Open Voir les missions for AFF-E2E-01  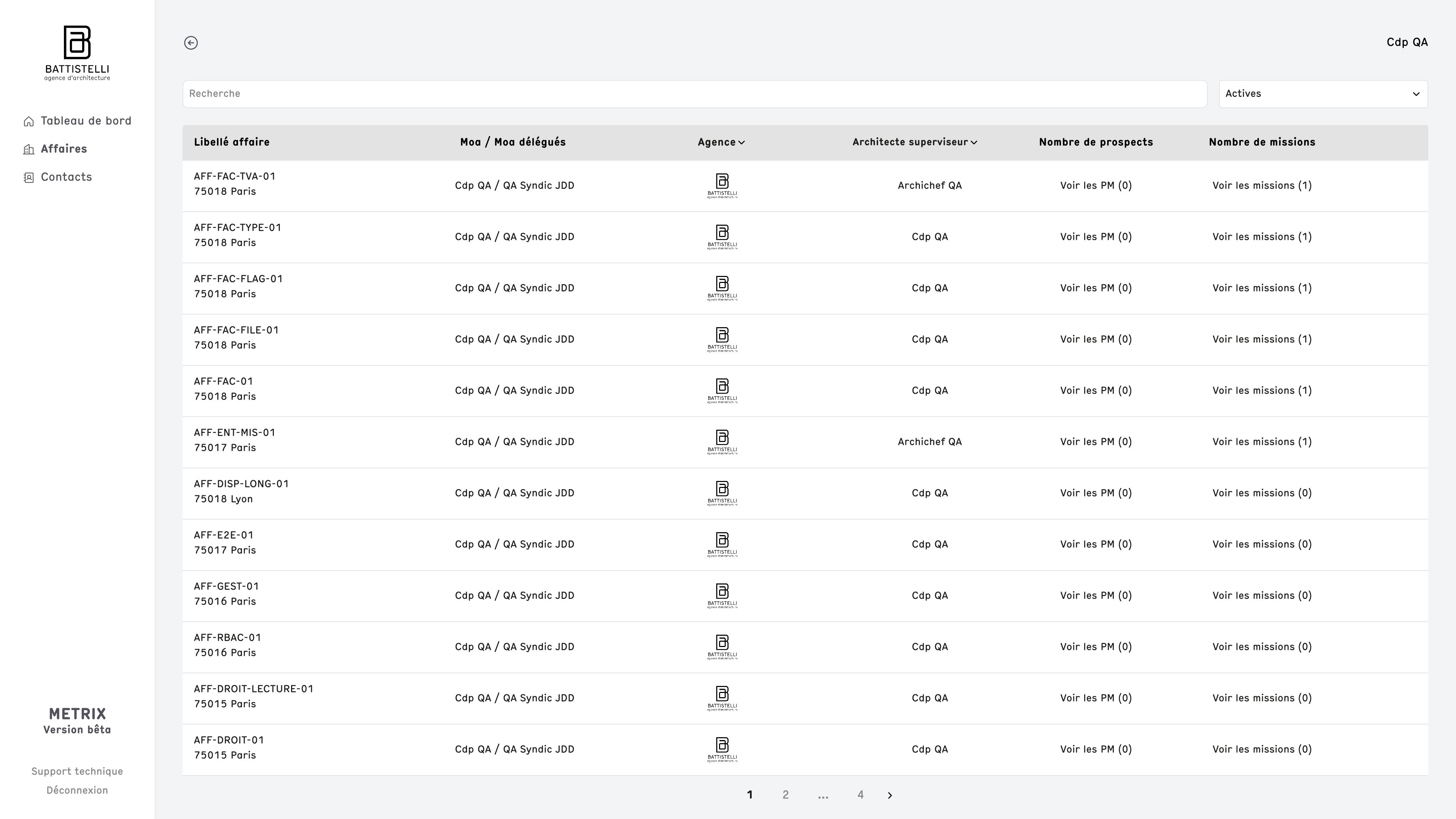tap(1261, 545)
